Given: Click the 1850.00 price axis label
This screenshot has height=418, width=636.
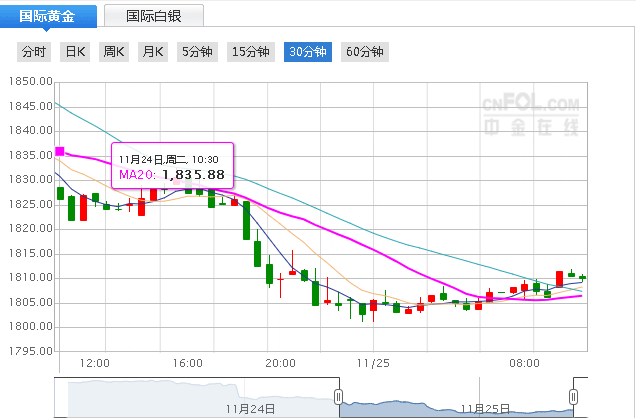Looking at the screenshot, I should point(28,82).
